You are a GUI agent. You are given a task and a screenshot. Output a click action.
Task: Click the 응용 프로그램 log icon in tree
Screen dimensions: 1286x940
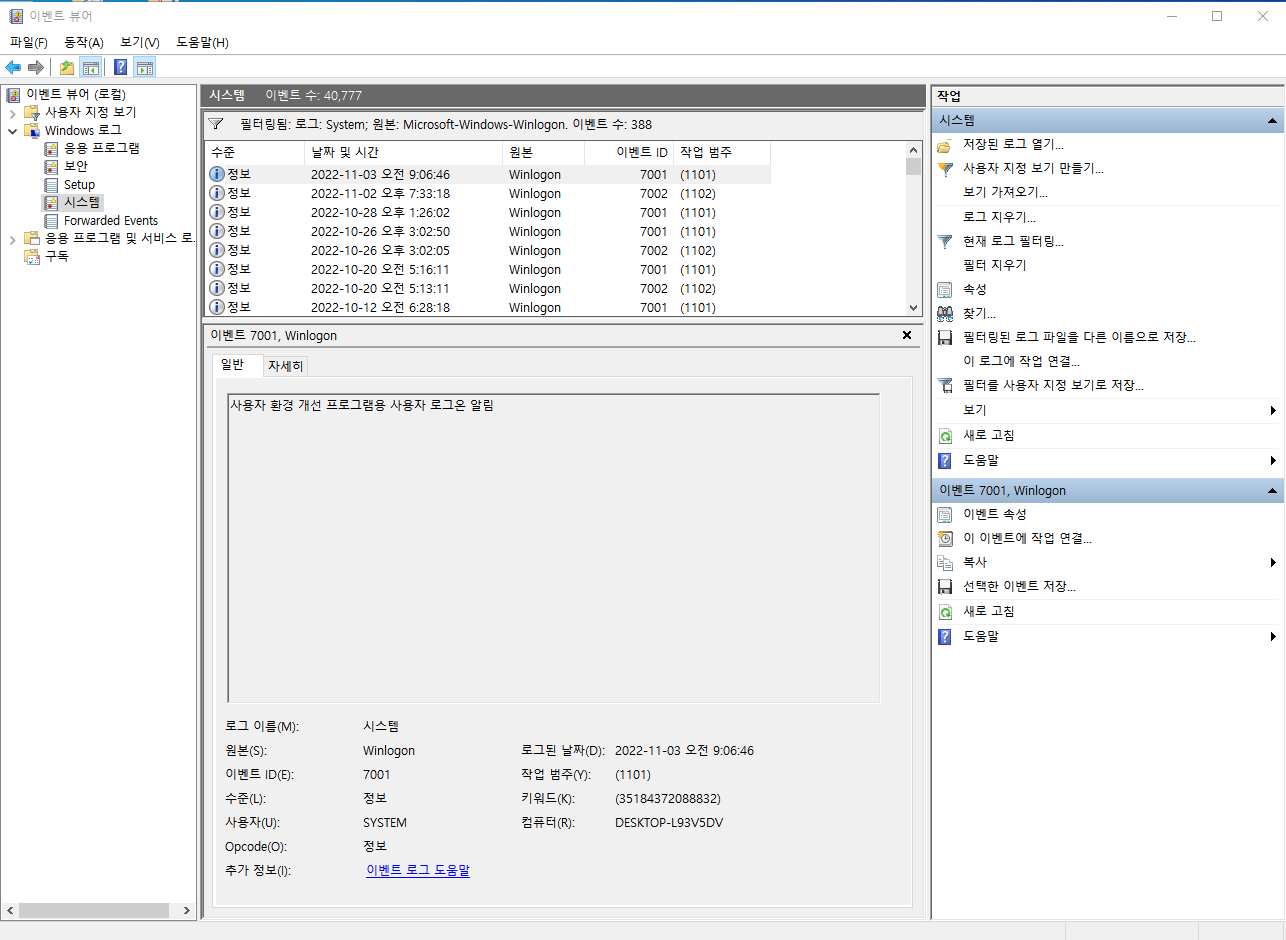tap(52, 148)
